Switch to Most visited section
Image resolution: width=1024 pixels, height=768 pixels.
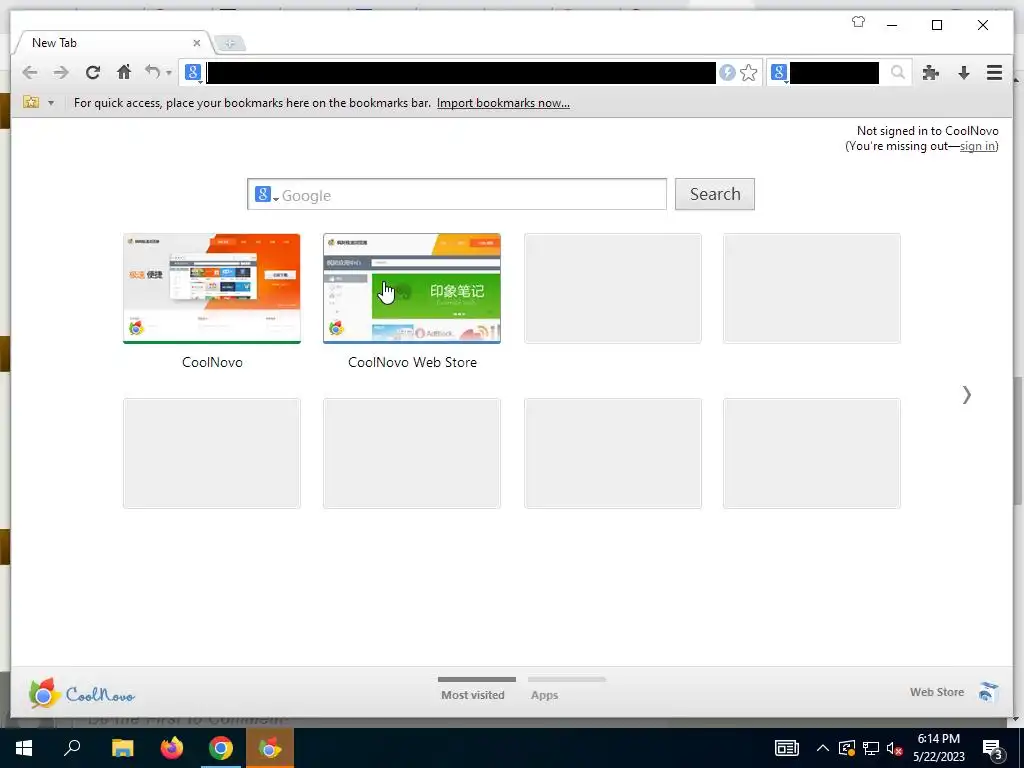[x=473, y=690]
